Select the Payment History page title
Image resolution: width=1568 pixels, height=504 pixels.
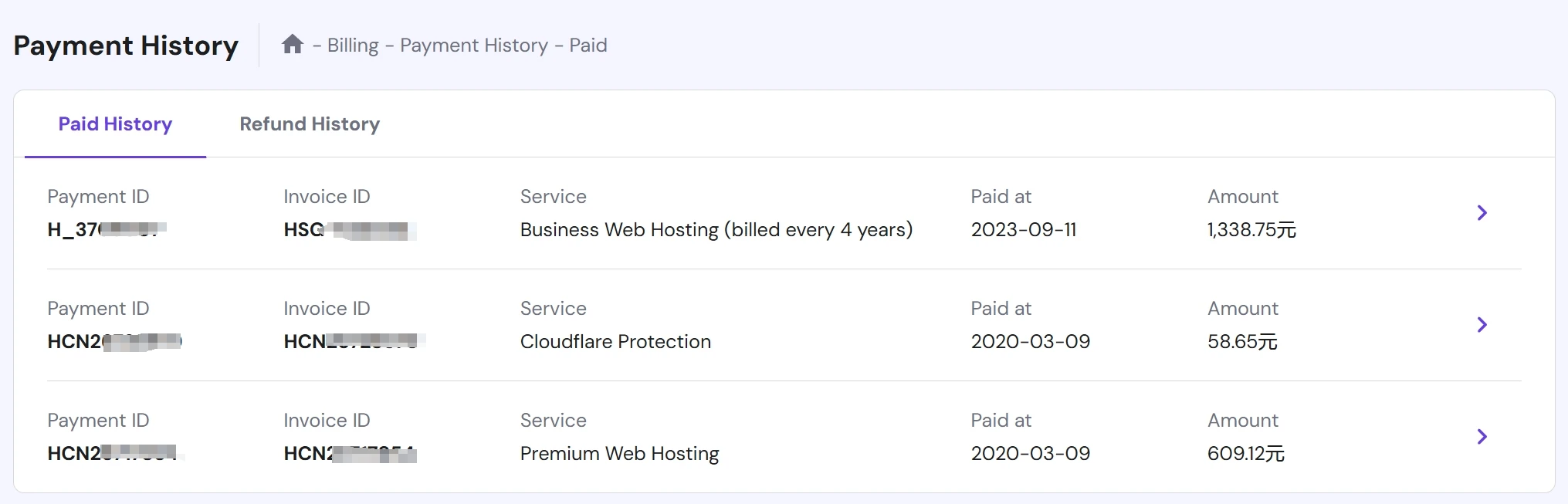tap(126, 46)
